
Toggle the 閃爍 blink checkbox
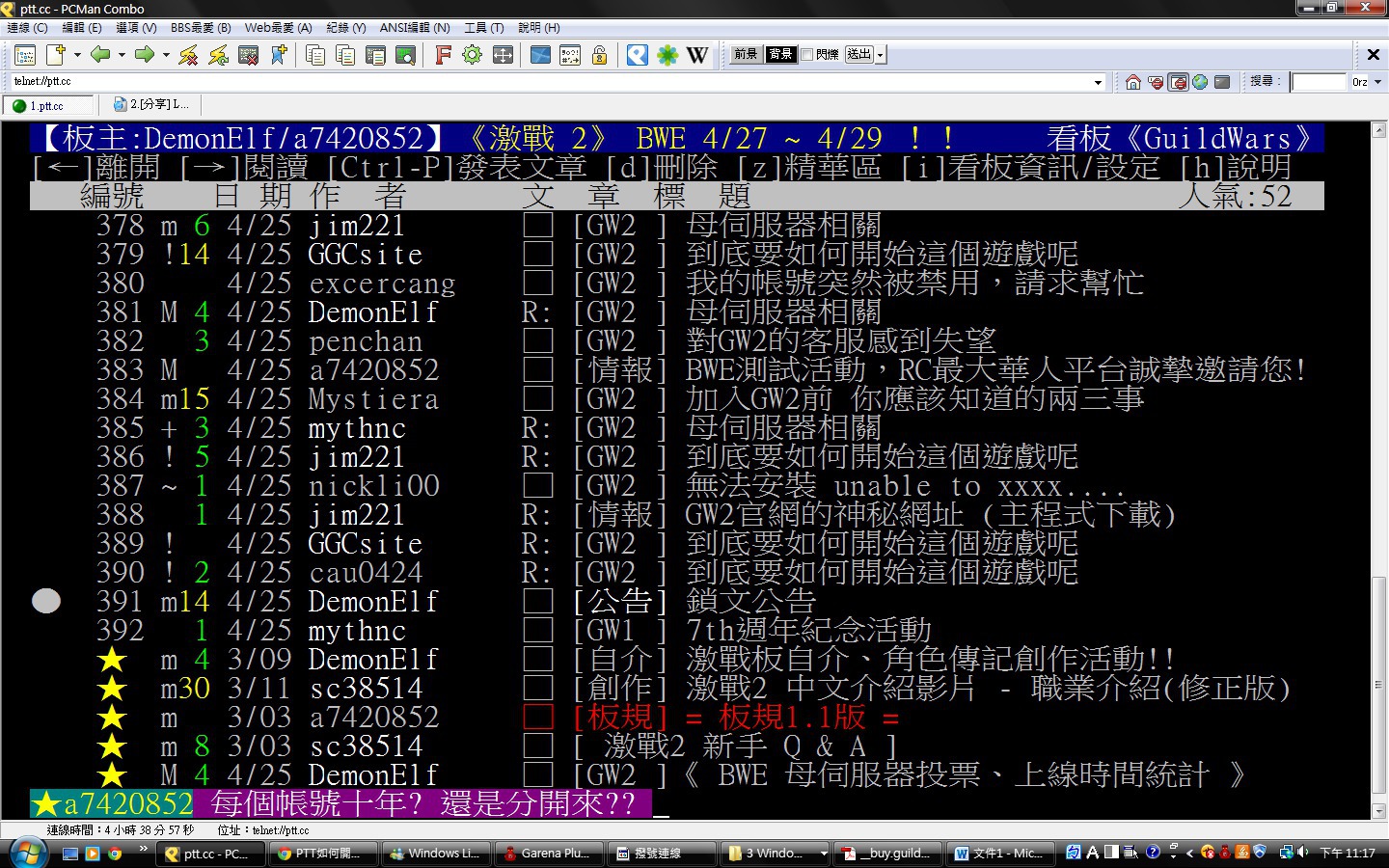(806, 55)
